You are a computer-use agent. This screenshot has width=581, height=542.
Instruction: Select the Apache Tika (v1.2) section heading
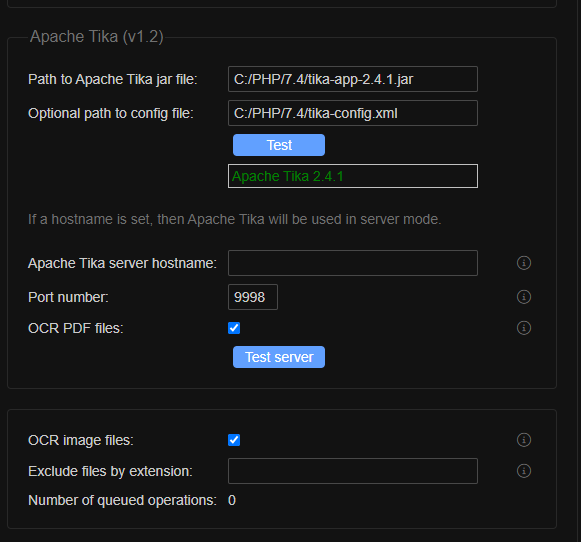pyautogui.click(x=97, y=37)
